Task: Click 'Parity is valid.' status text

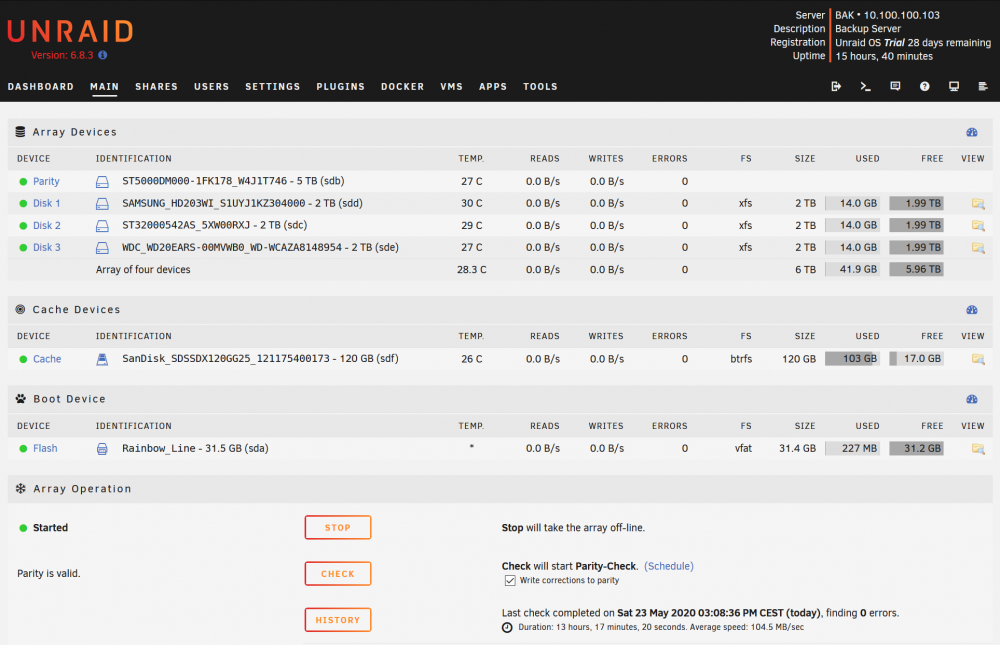Action: (48, 573)
